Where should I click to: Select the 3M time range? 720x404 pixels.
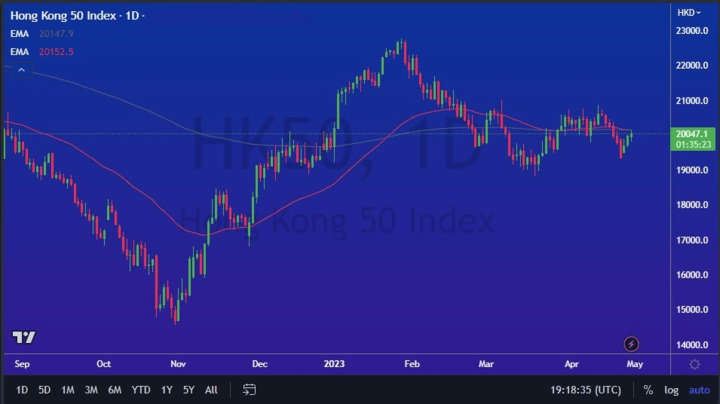(91, 390)
